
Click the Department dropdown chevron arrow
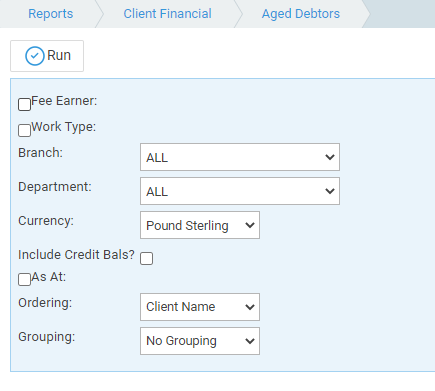pyautogui.click(x=330, y=191)
